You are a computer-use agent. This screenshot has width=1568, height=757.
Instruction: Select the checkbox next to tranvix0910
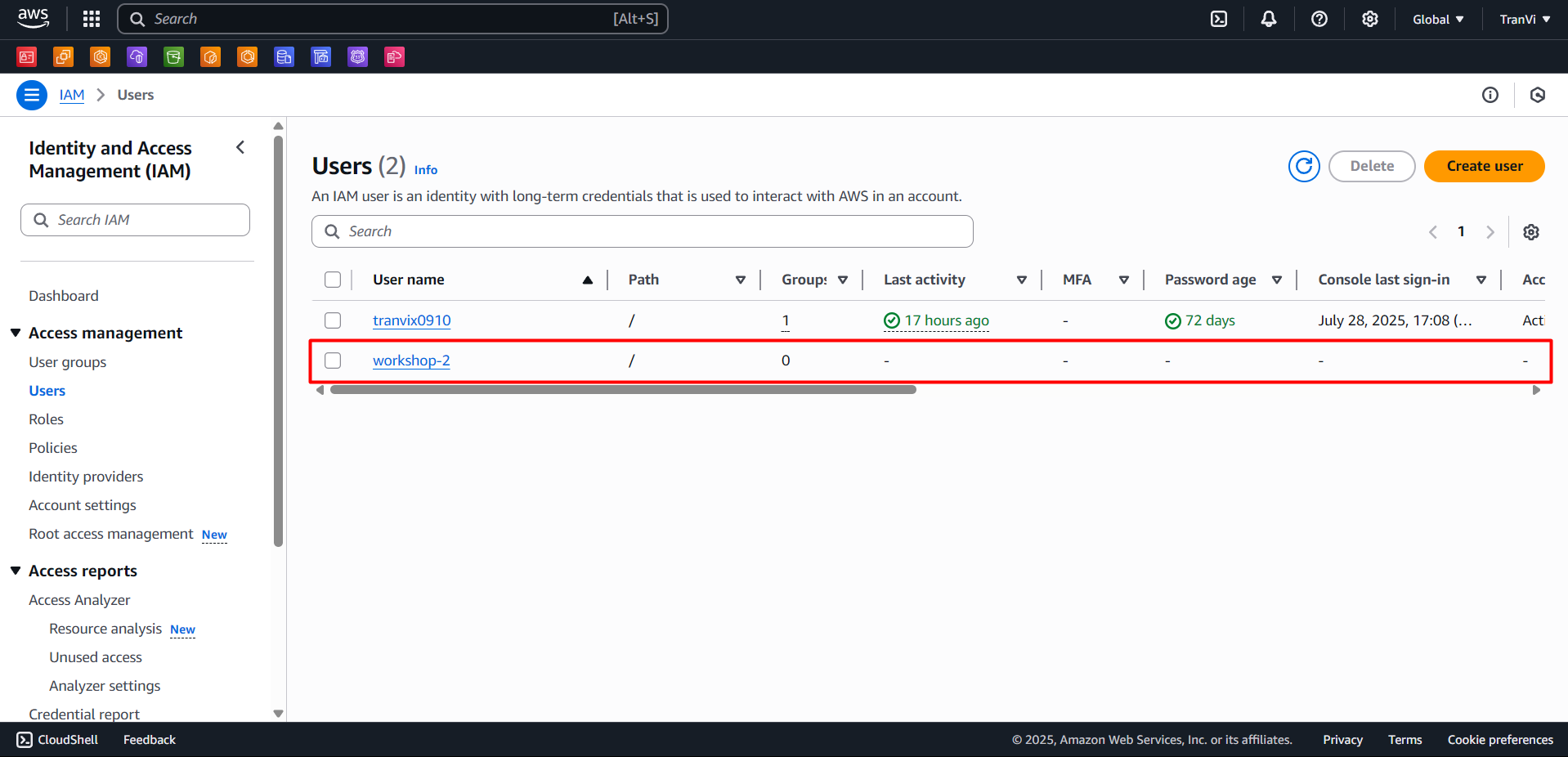(333, 320)
